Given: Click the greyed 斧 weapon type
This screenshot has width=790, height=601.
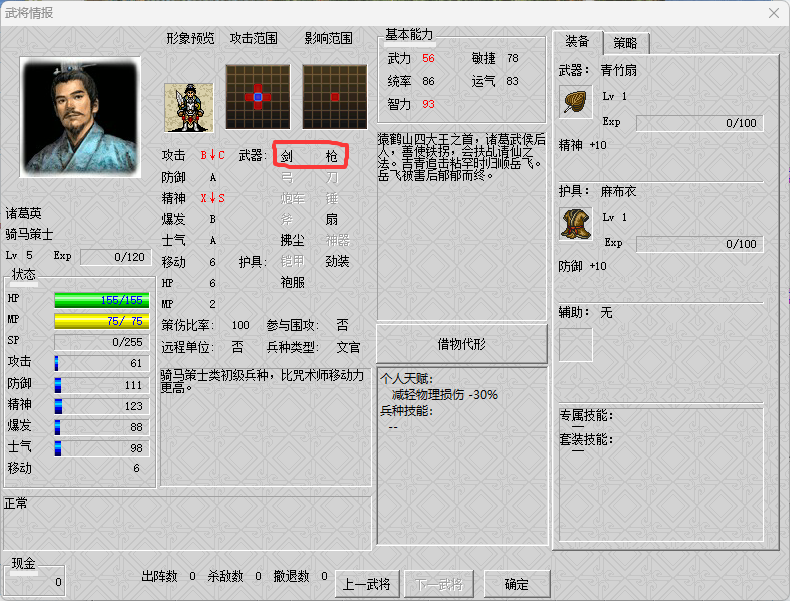Looking at the screenshot, I should [287, 220].
